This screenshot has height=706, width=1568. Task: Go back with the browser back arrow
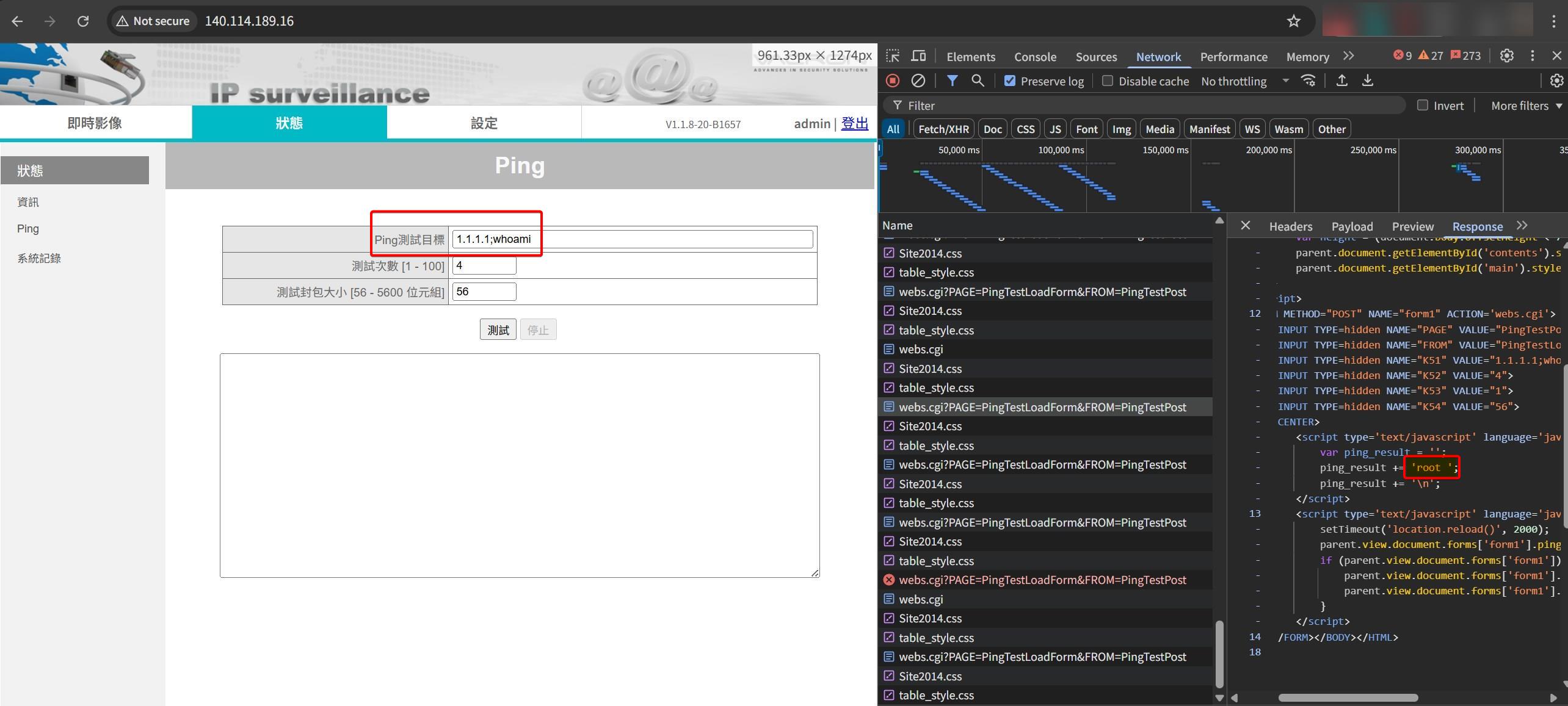click(x=17, y=21)
